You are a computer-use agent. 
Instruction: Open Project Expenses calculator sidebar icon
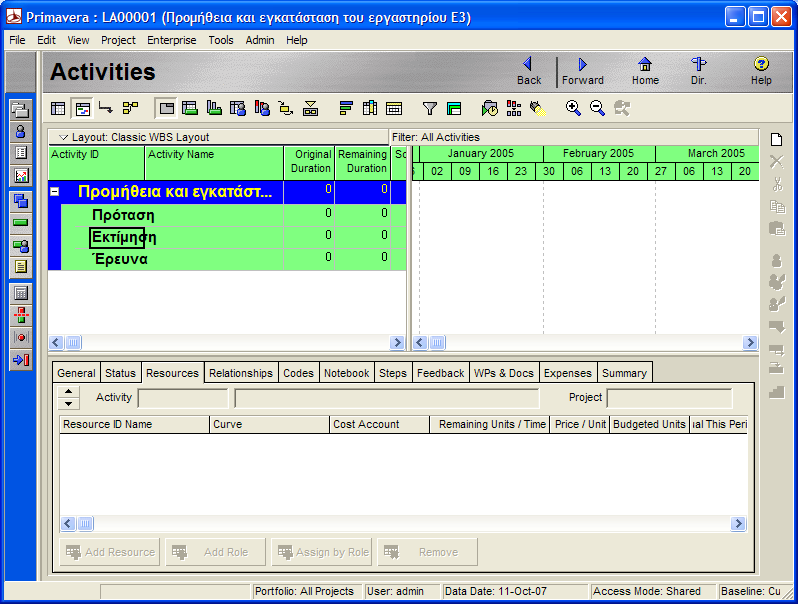(21, 293)
